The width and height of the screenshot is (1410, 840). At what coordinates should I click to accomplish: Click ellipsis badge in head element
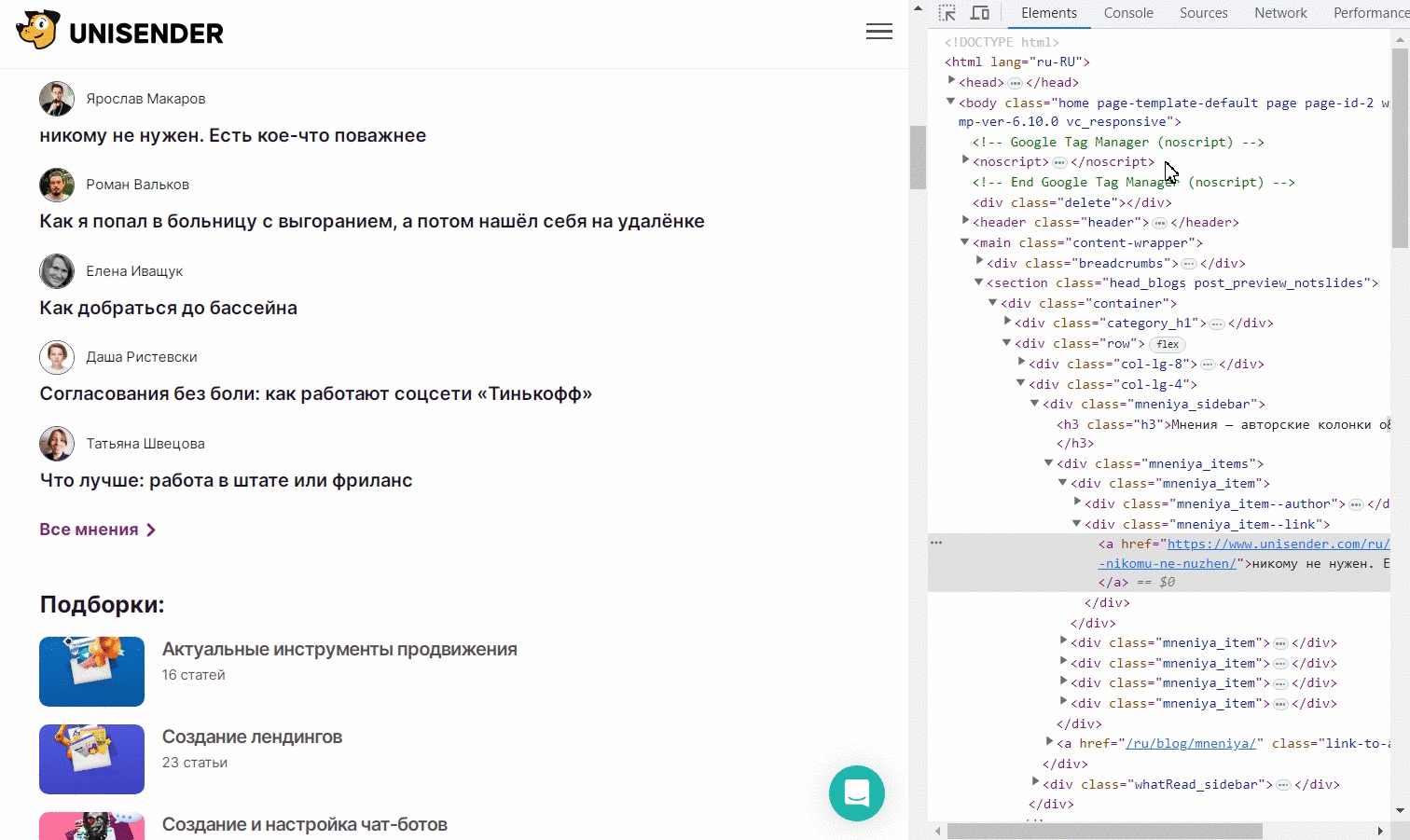point(1015,83)
